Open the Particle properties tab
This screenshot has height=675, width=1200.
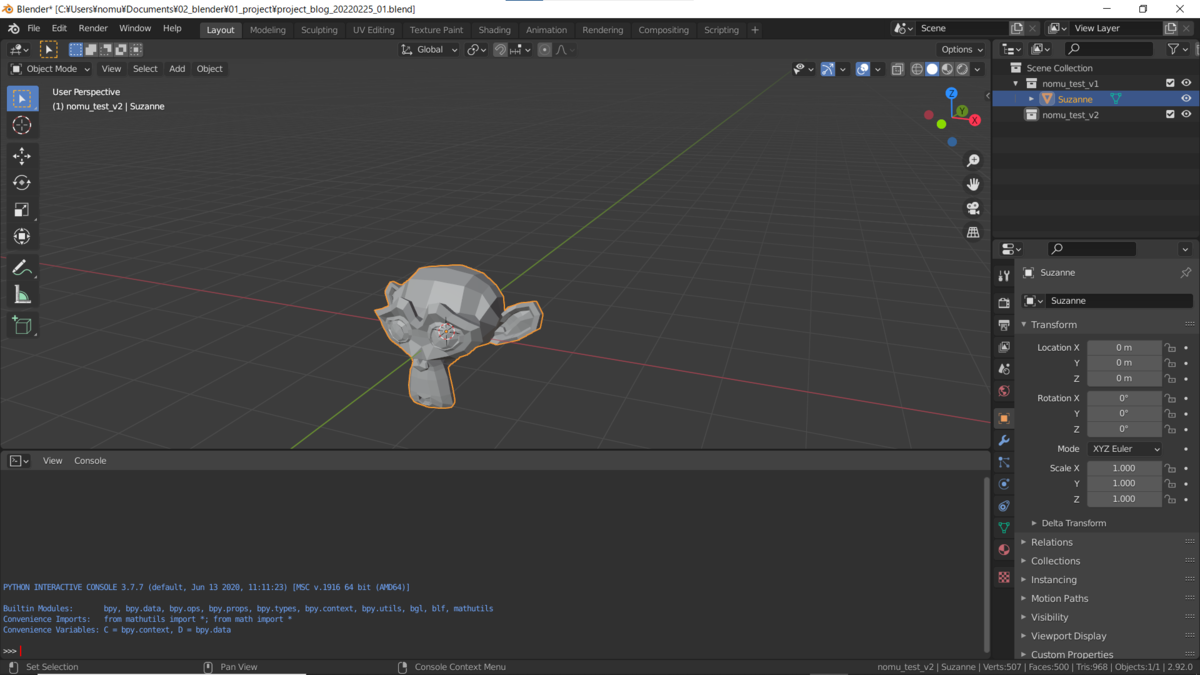click(1004, 463)
